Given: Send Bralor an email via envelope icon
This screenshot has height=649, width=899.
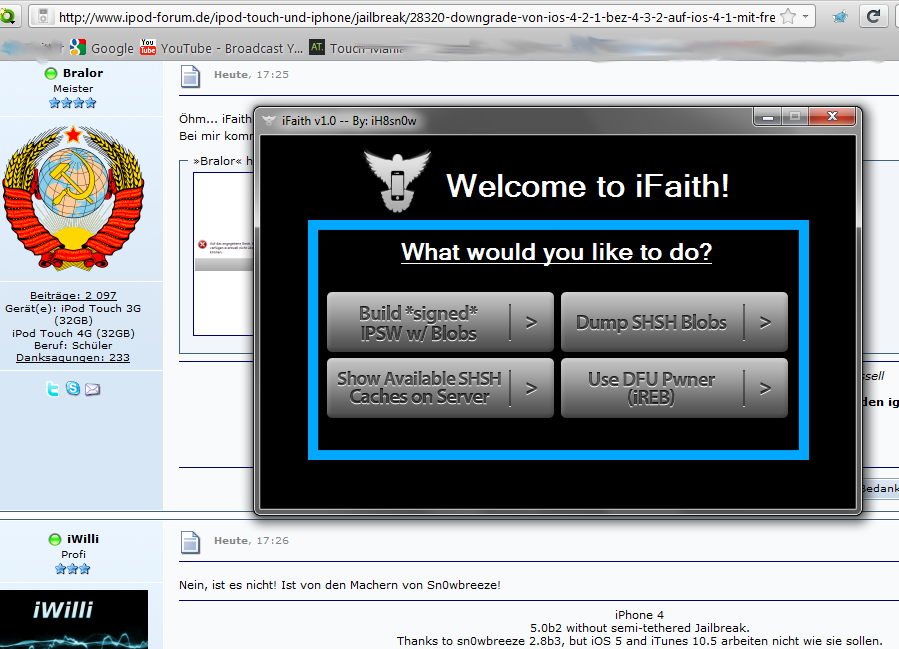Looking at the screenshot, I should 92,389.
